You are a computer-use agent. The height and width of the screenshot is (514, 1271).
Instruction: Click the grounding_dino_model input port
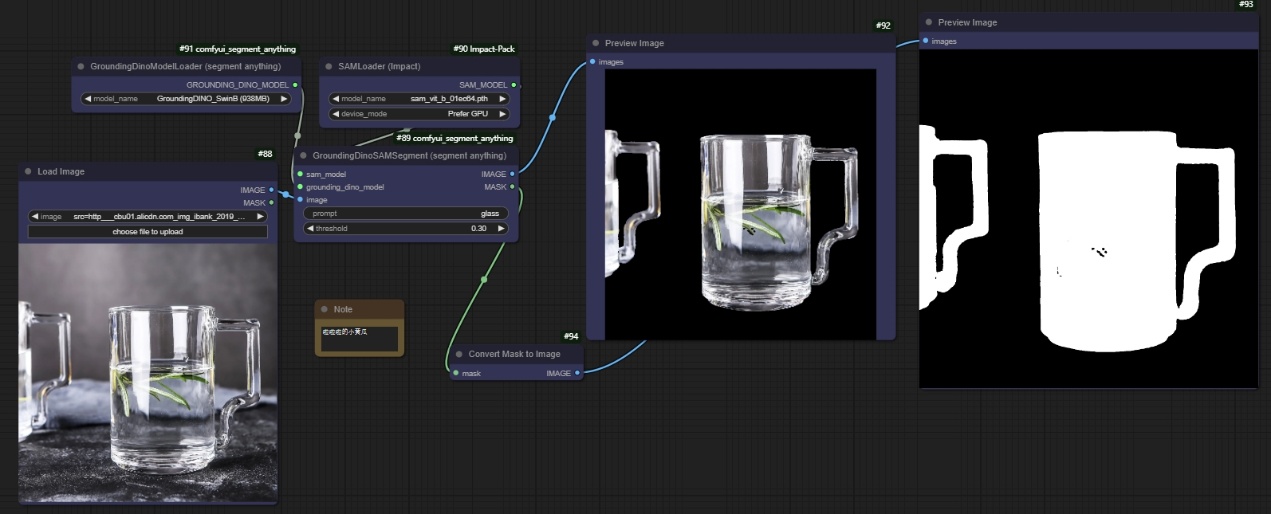(300, 187)
